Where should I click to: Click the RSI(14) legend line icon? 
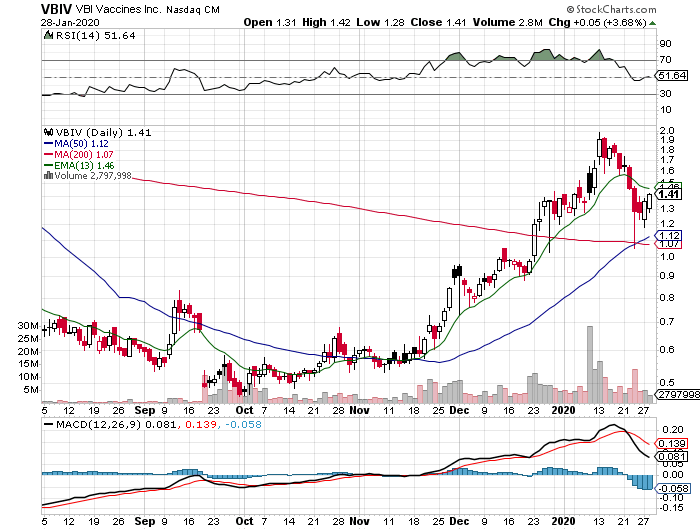point(47,35)
